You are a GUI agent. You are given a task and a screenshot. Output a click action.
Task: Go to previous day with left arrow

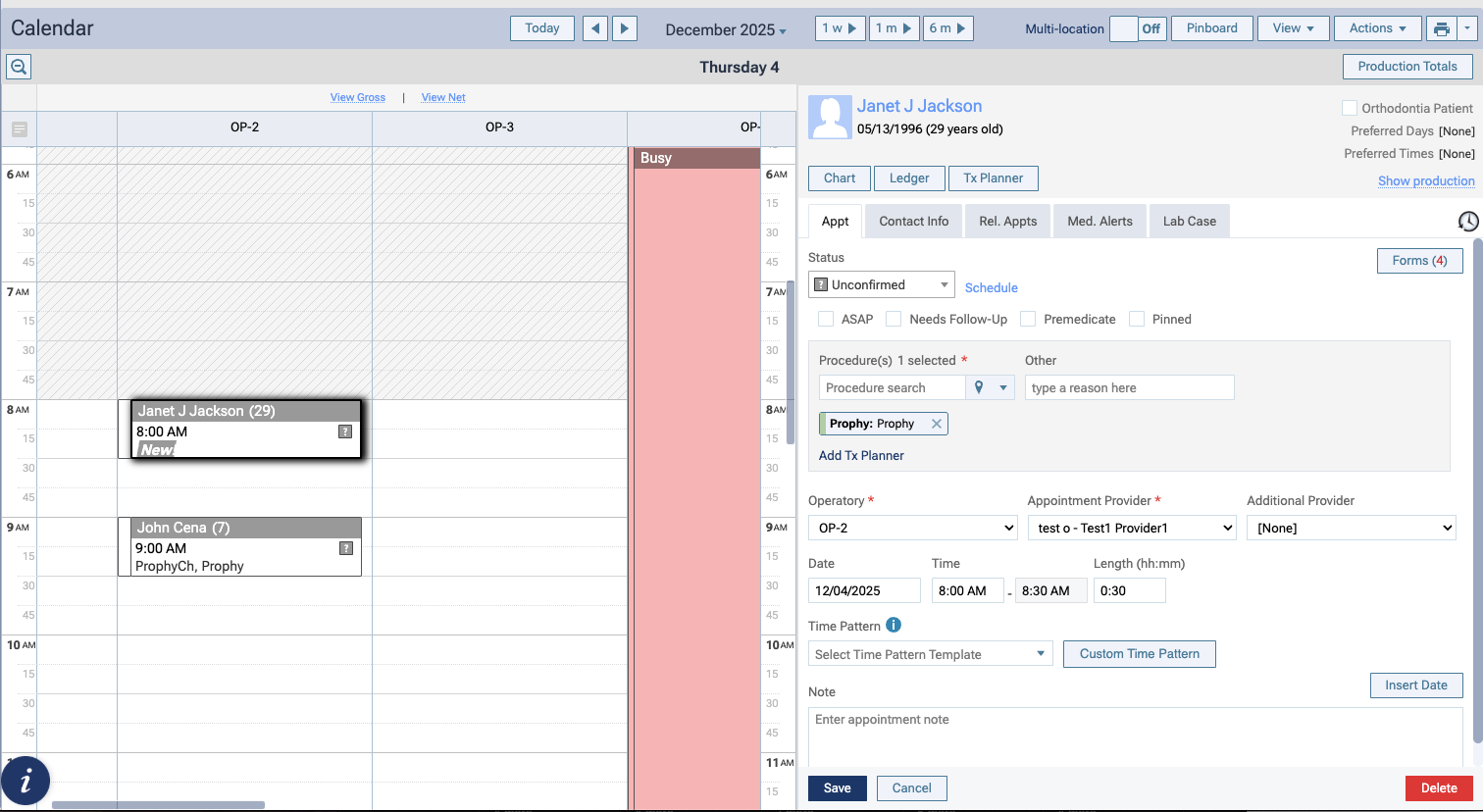click(x=595, y=28)
